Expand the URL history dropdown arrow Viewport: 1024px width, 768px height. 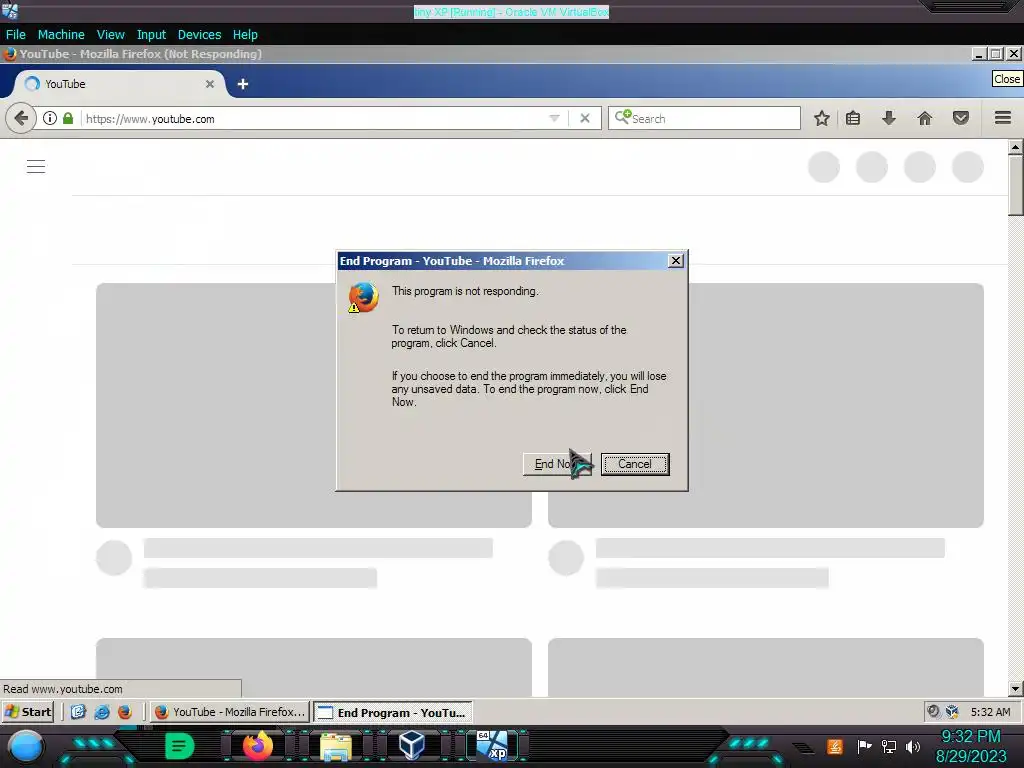554,118
